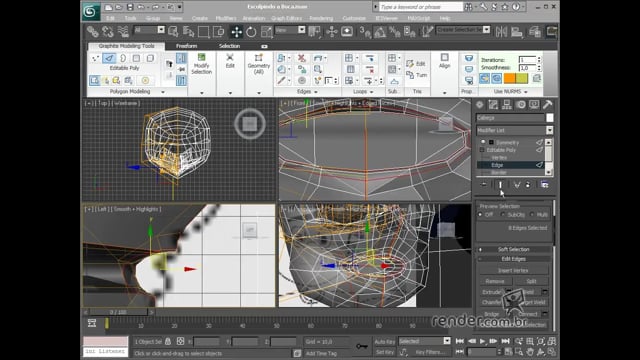The image size is (640, 360).
Task: Click the Select Object tool
Action: point(173,31)
